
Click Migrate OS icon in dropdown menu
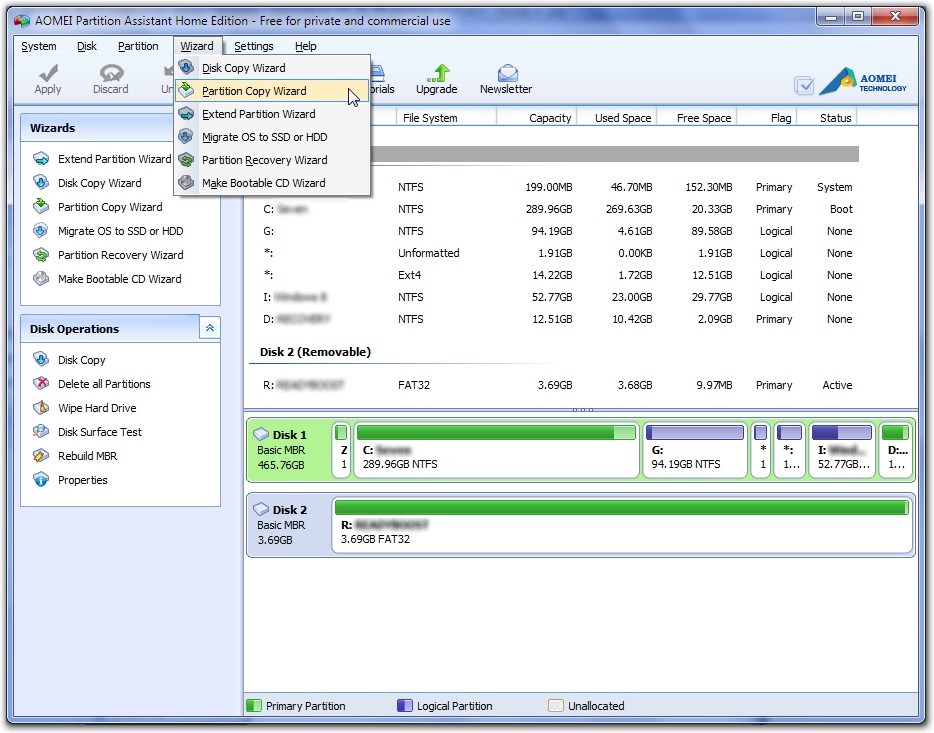pyautogui.click(x=186, y=136)
